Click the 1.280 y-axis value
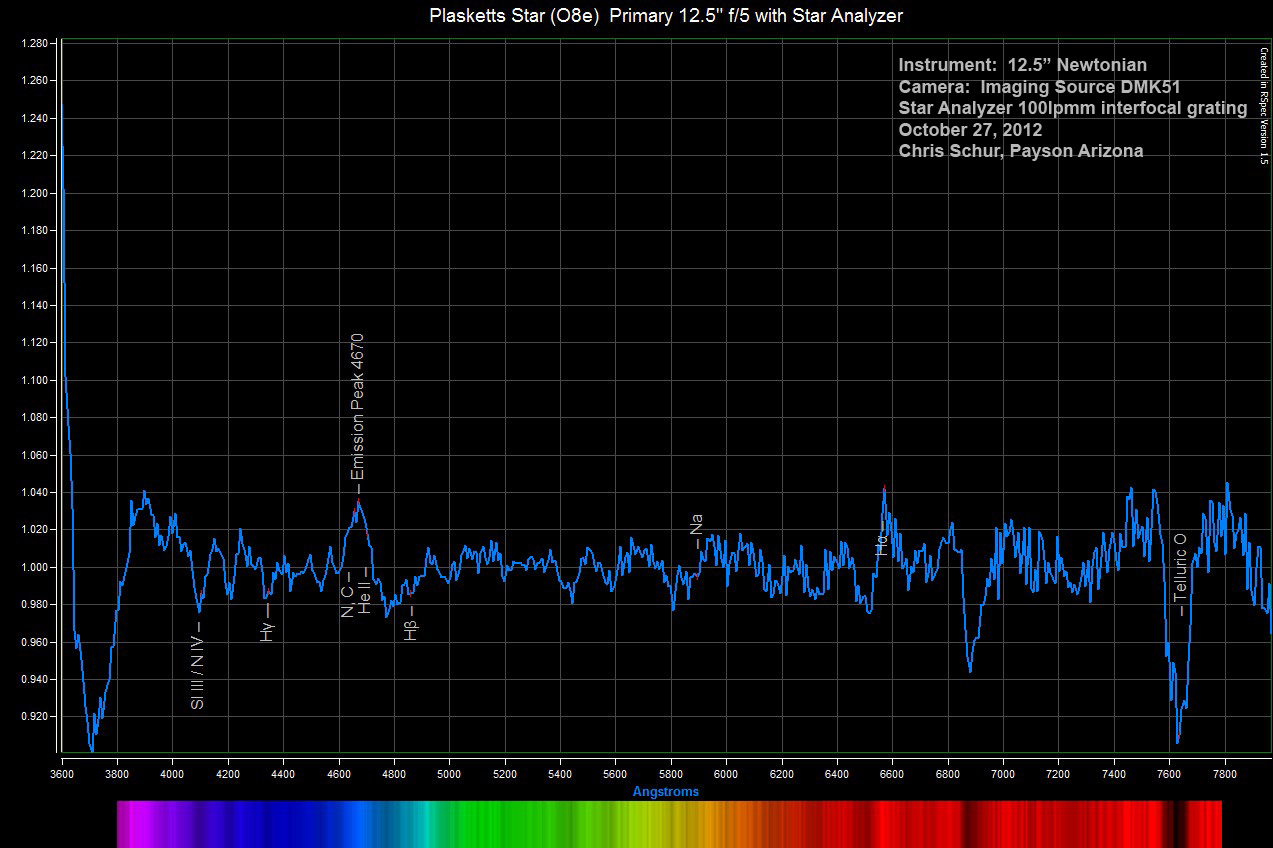The height and width of the screenshot is (848, 1273). click(34, 44)
